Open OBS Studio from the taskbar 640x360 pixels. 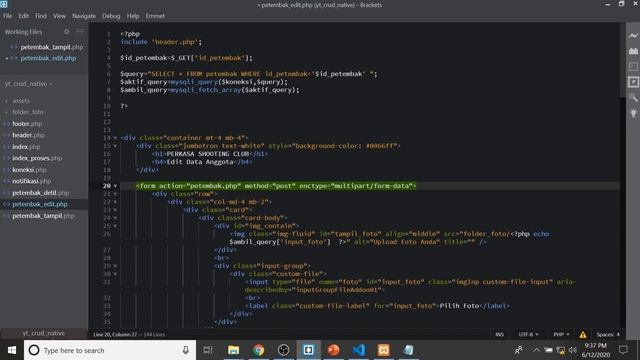[x=283, y=350]
